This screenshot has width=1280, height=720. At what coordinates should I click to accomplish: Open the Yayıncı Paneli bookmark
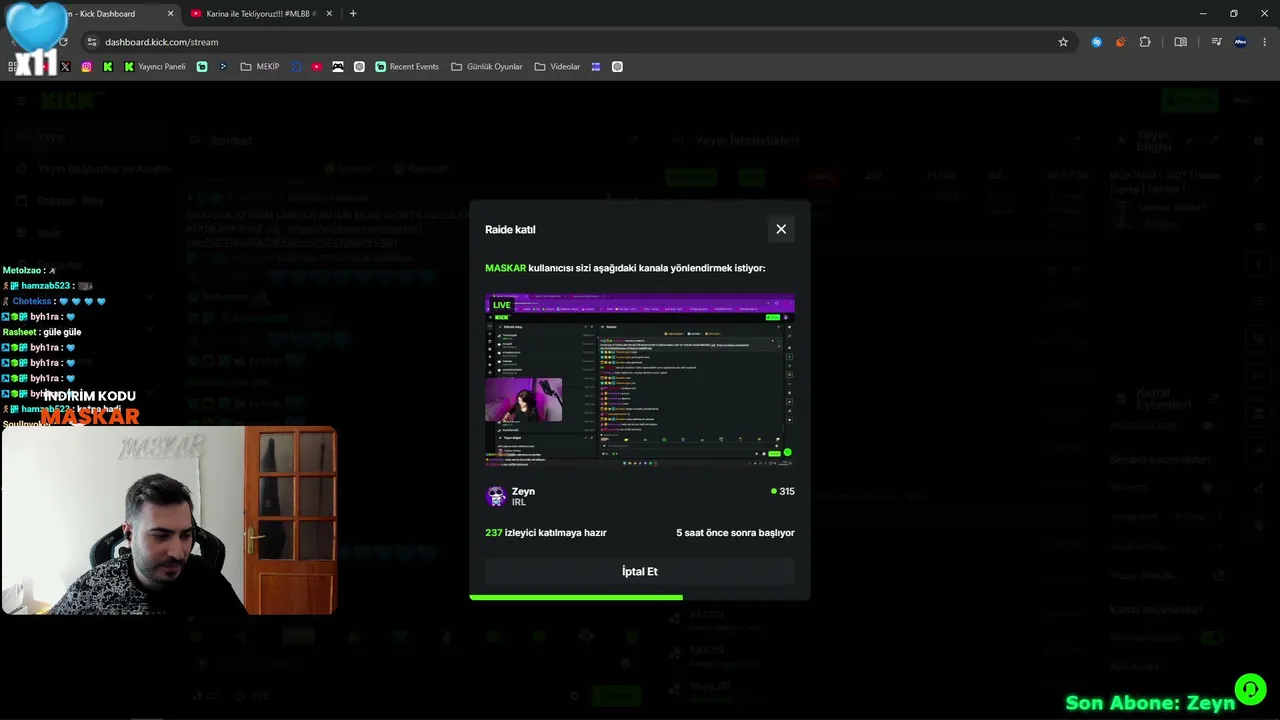coord(155,67)
